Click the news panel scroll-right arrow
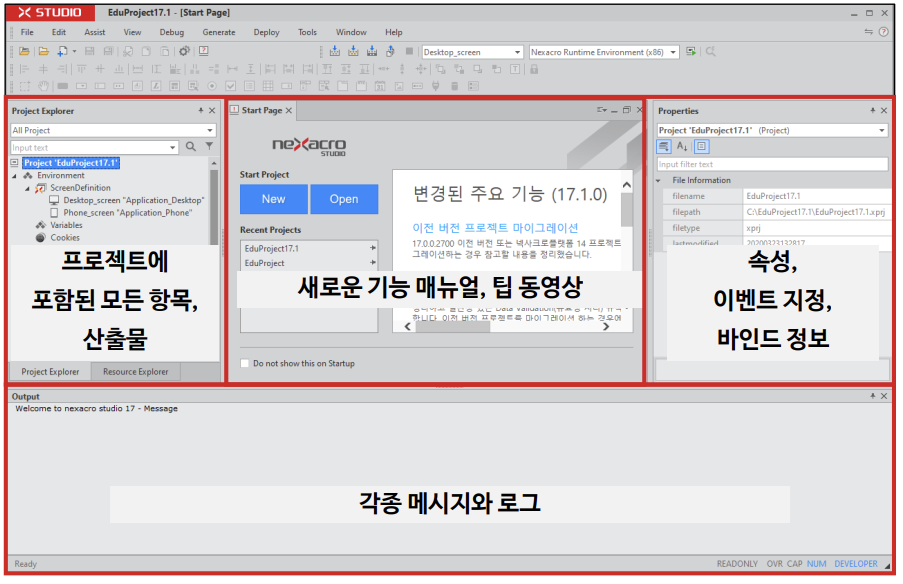This screenshot has width=903, height=584. tap(606, 327)
